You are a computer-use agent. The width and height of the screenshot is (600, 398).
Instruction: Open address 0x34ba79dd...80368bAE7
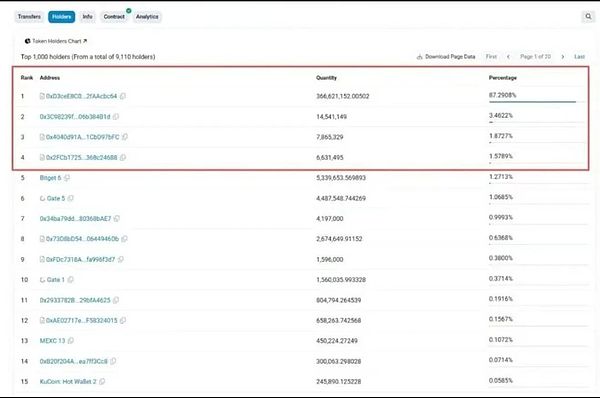tap(75, 219)
